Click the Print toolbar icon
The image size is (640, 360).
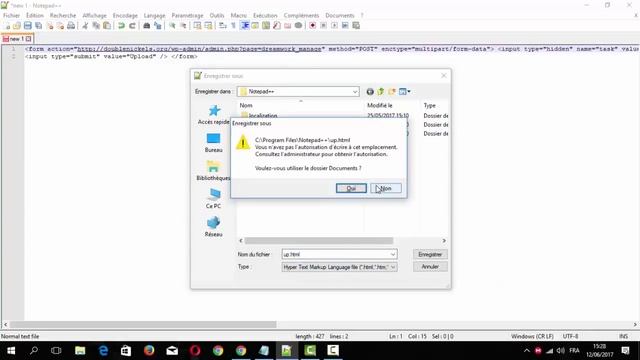(x=71, y=26)
